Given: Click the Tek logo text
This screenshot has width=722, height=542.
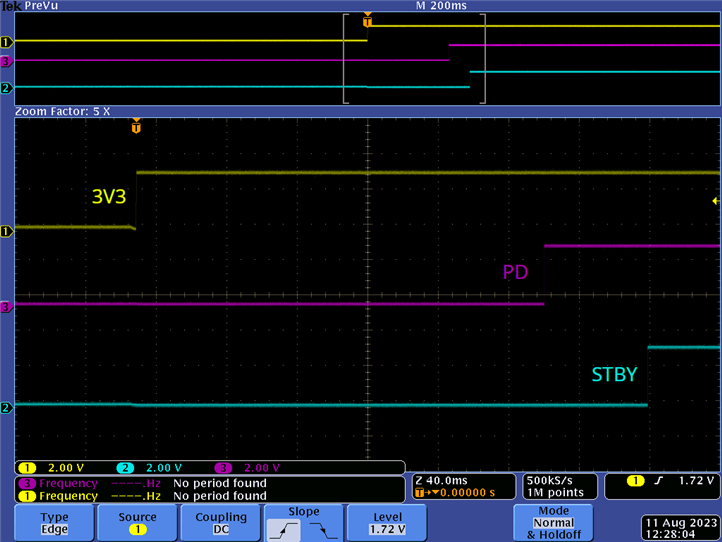Looking at the screenshot, I should click(11, 6).
